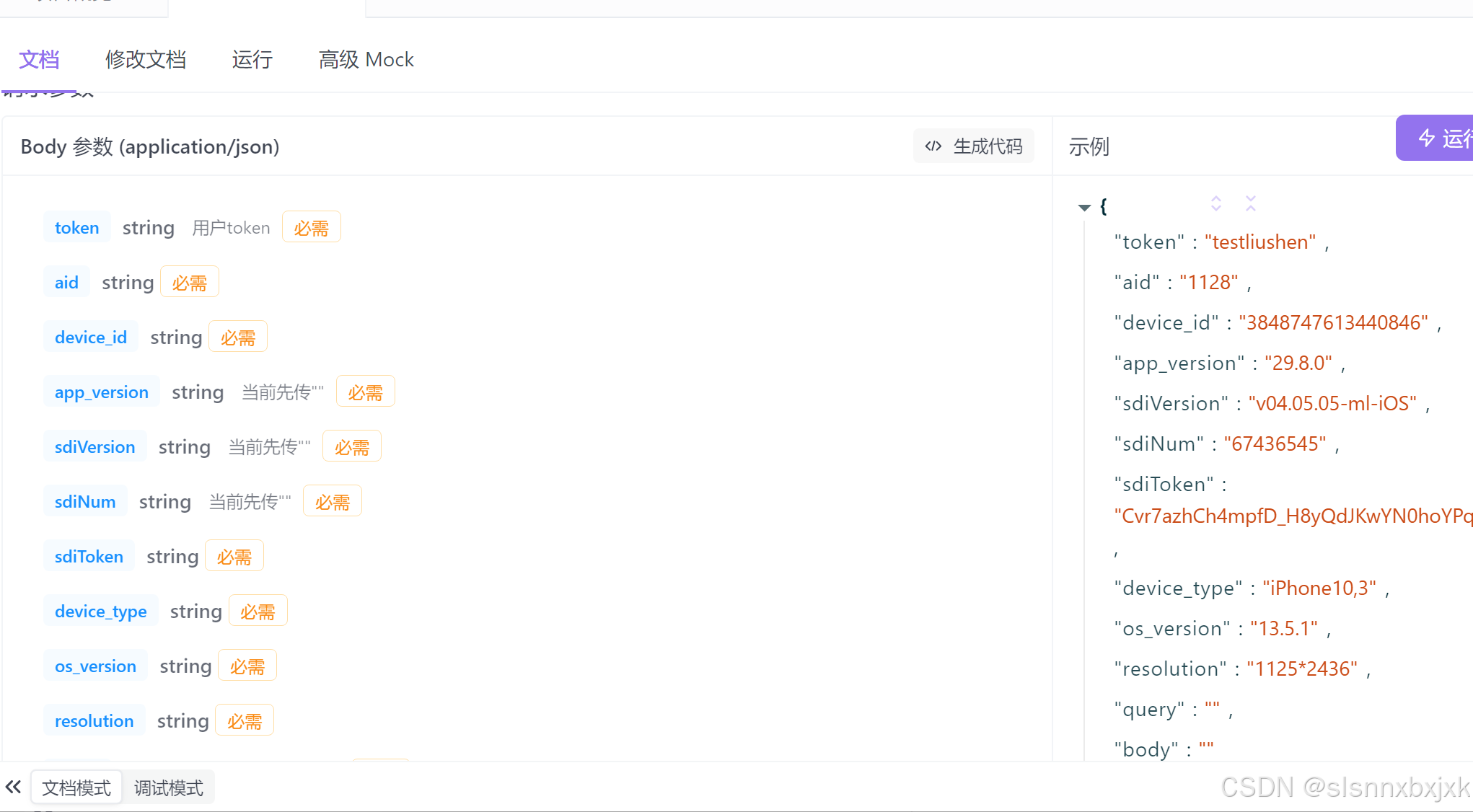Switch to 调试模式 debug mode
The width and height of the screenshot is (1473, 812).
click(x=169, y=787)
